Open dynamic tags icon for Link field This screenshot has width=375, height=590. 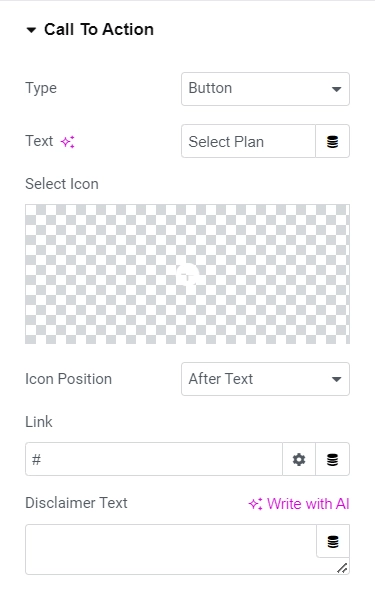332,459
